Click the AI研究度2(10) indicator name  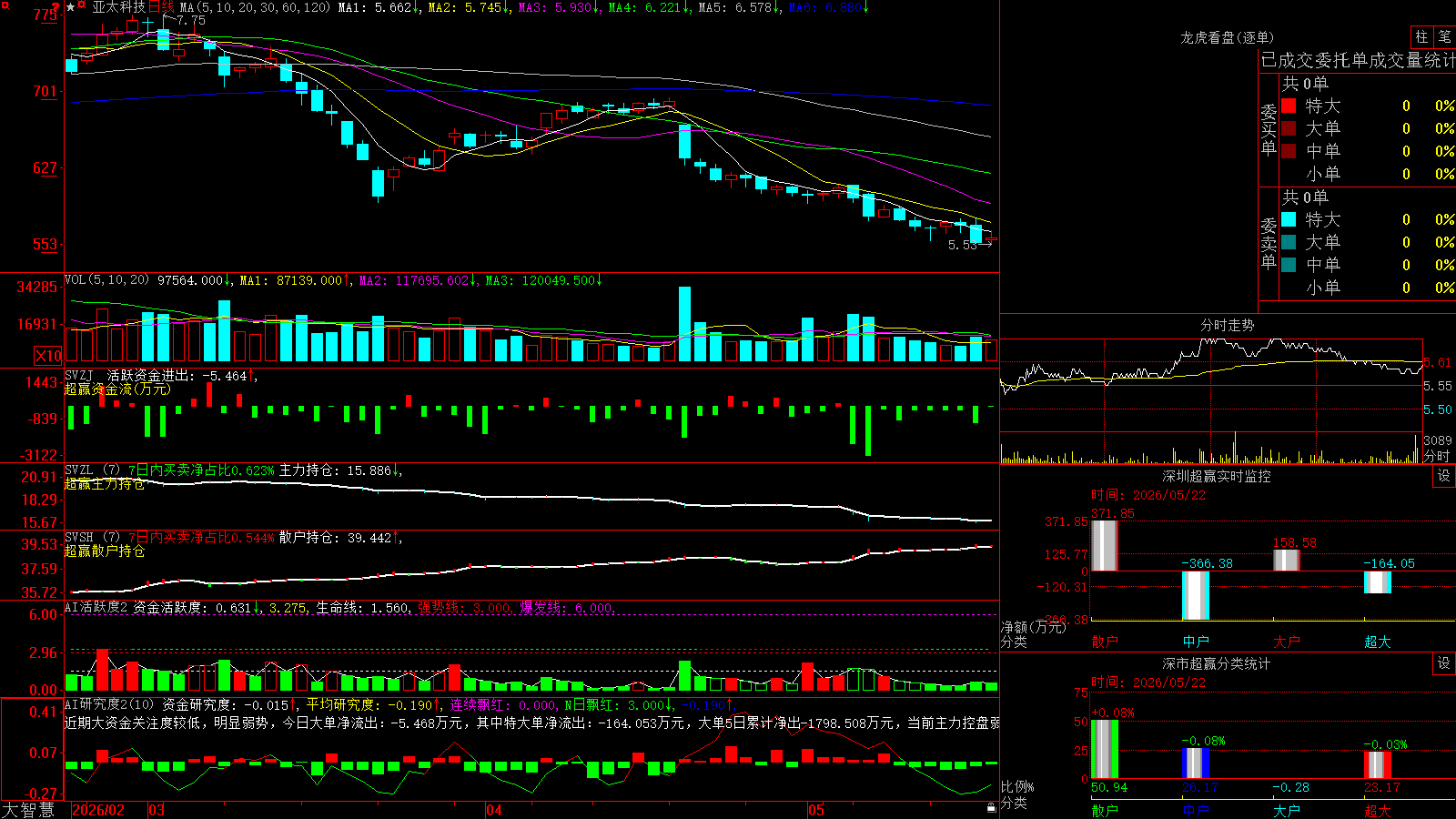[x=109, y=704]
